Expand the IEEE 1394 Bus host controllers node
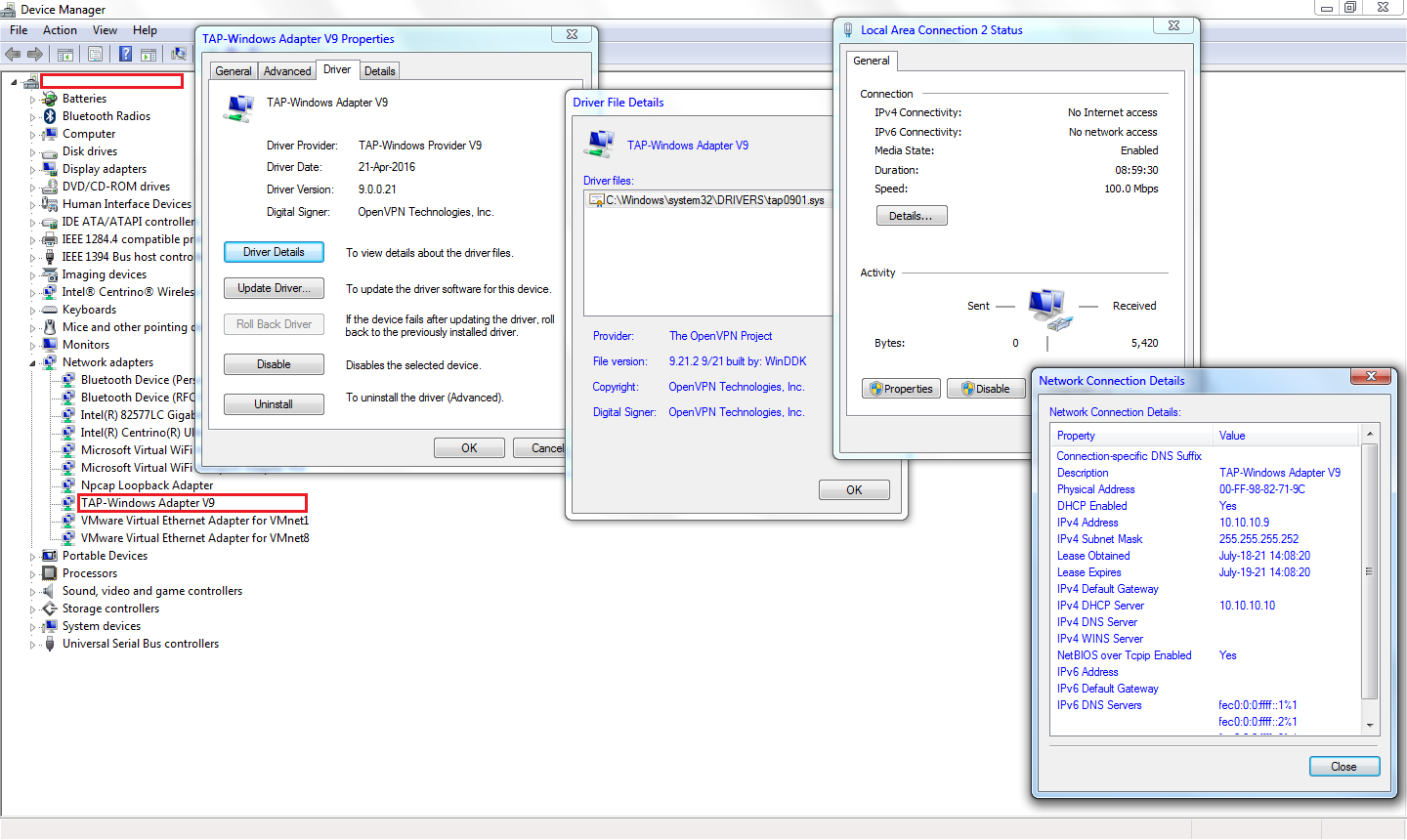 tap(32, 258)
